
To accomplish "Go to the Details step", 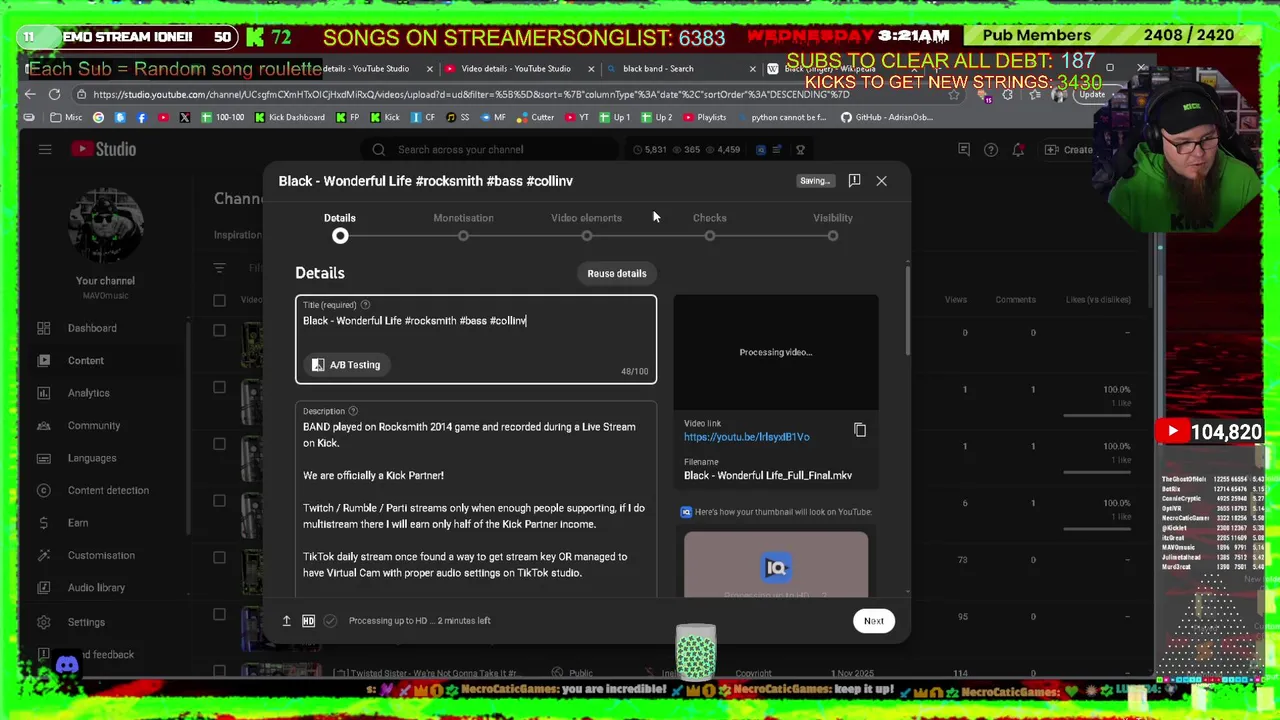I will pos(340,227).
